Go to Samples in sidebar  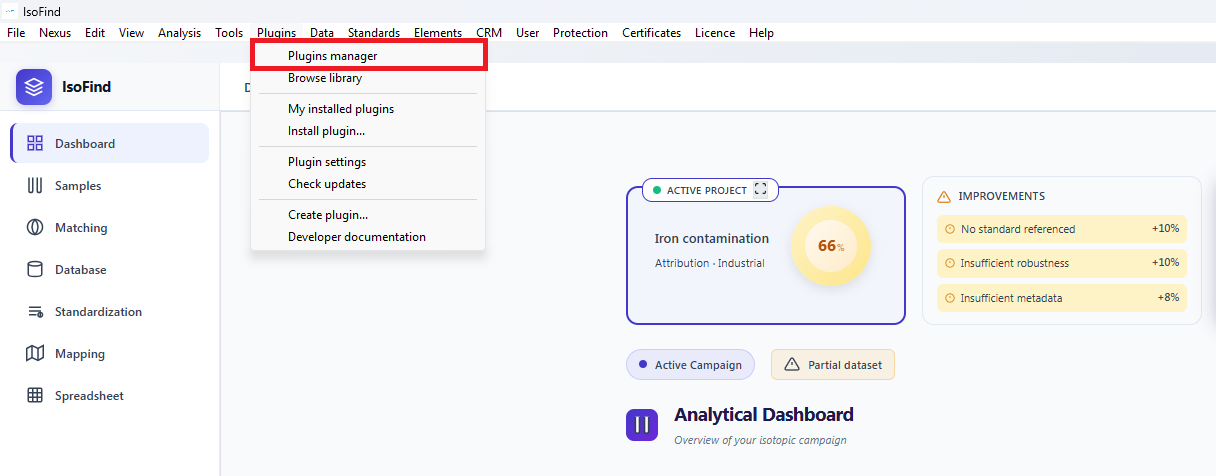110,185
